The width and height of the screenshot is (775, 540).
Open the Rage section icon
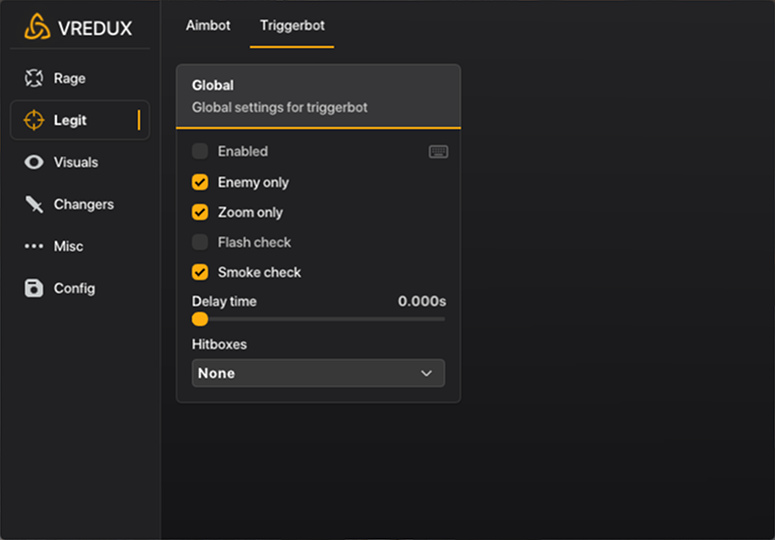tap(35, 78)
